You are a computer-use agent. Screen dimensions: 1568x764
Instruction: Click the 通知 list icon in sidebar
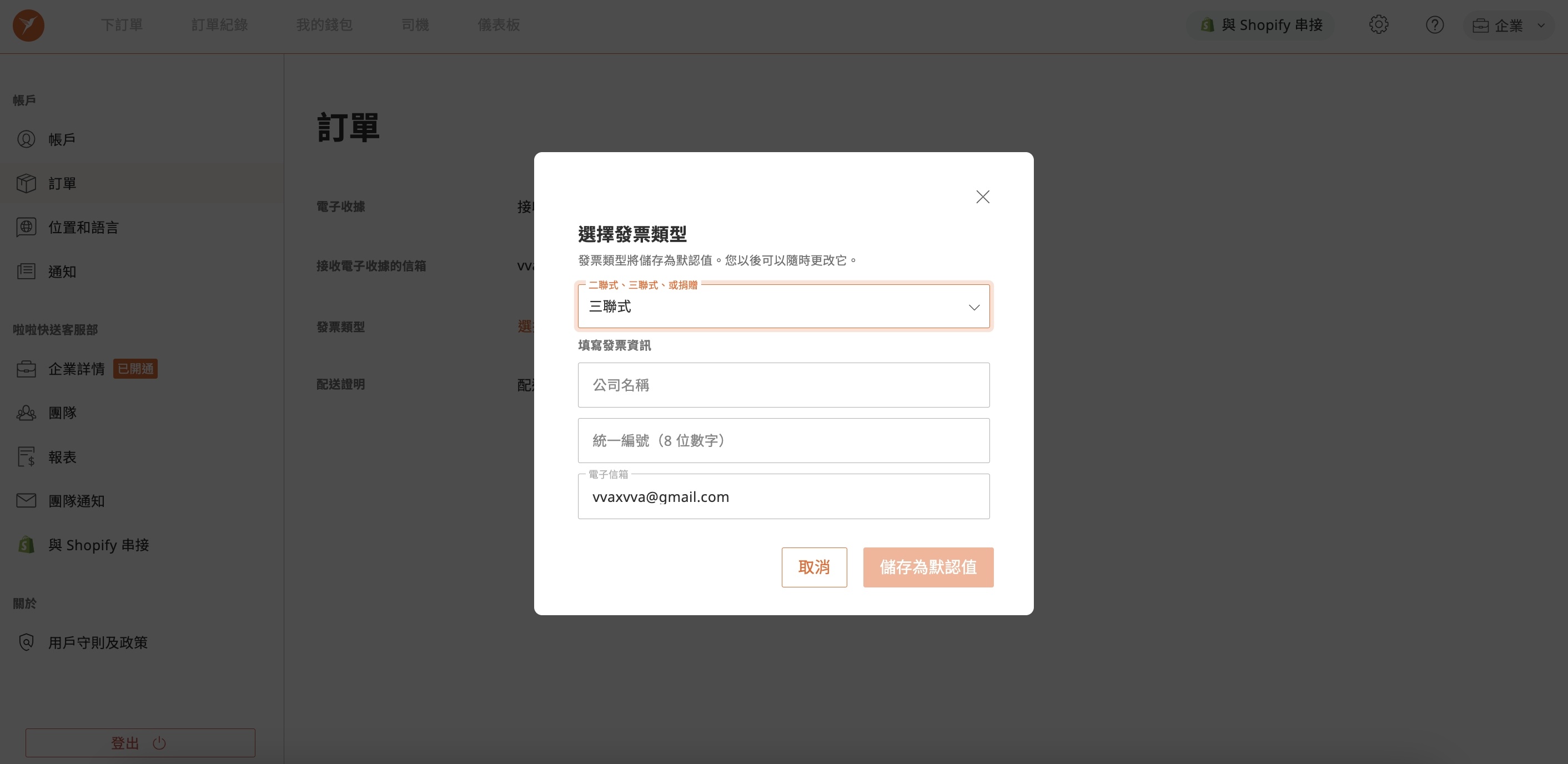pos(26,272)
